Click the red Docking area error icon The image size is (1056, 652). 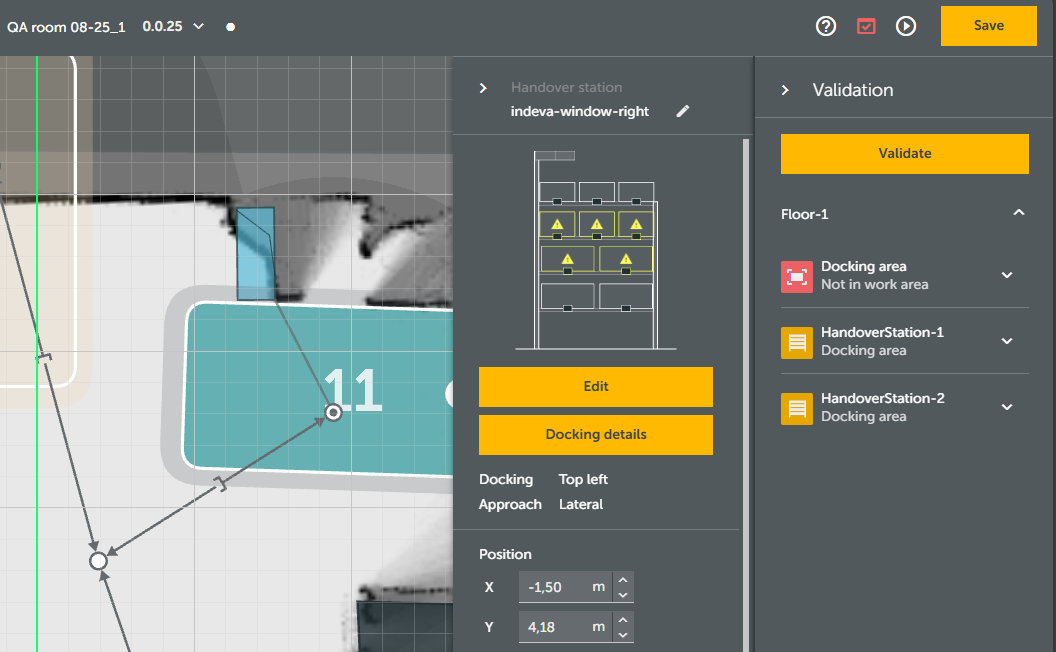click(x=797, y=276)
